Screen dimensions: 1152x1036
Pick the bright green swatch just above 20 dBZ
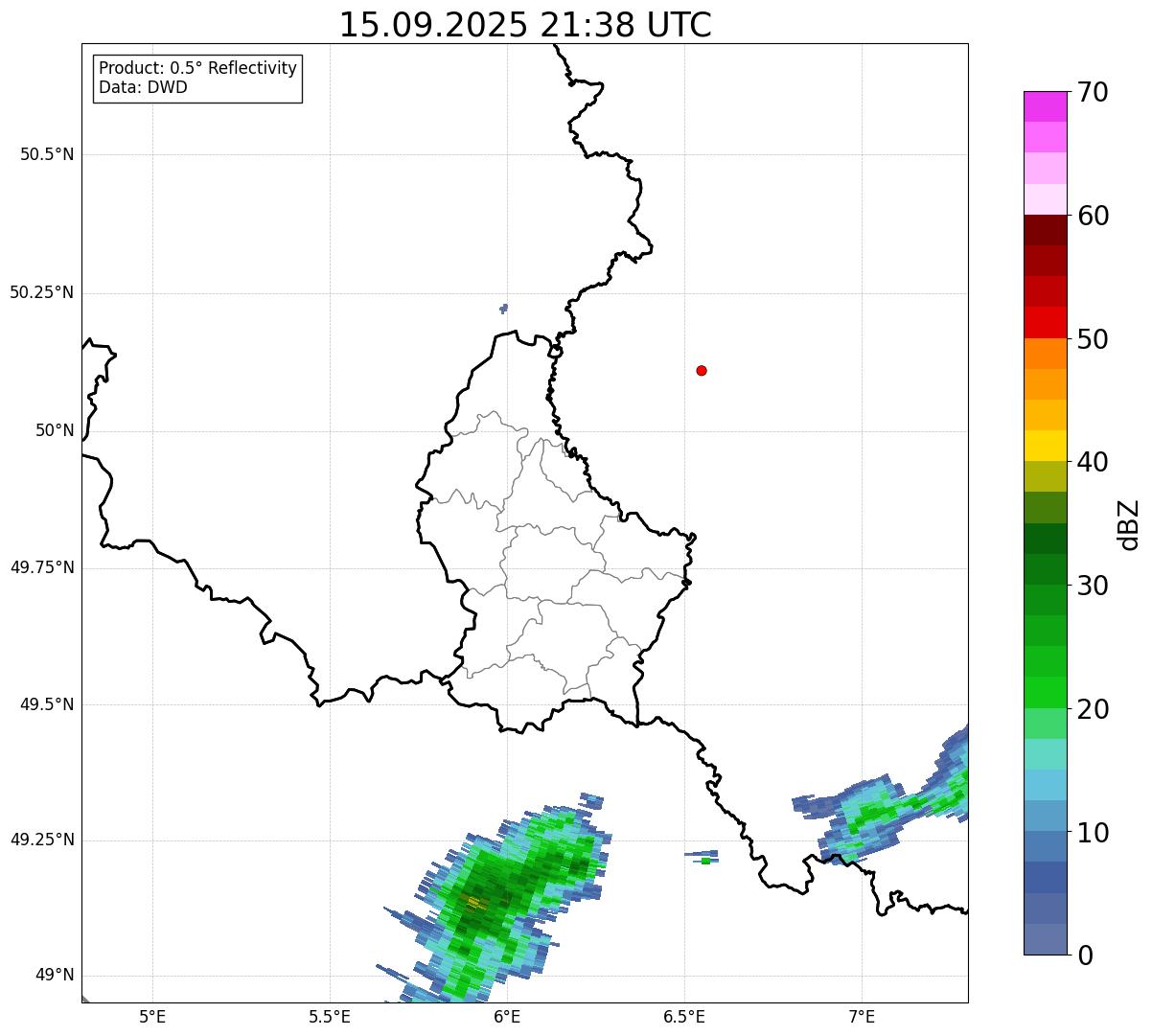tap(1045, 692)
